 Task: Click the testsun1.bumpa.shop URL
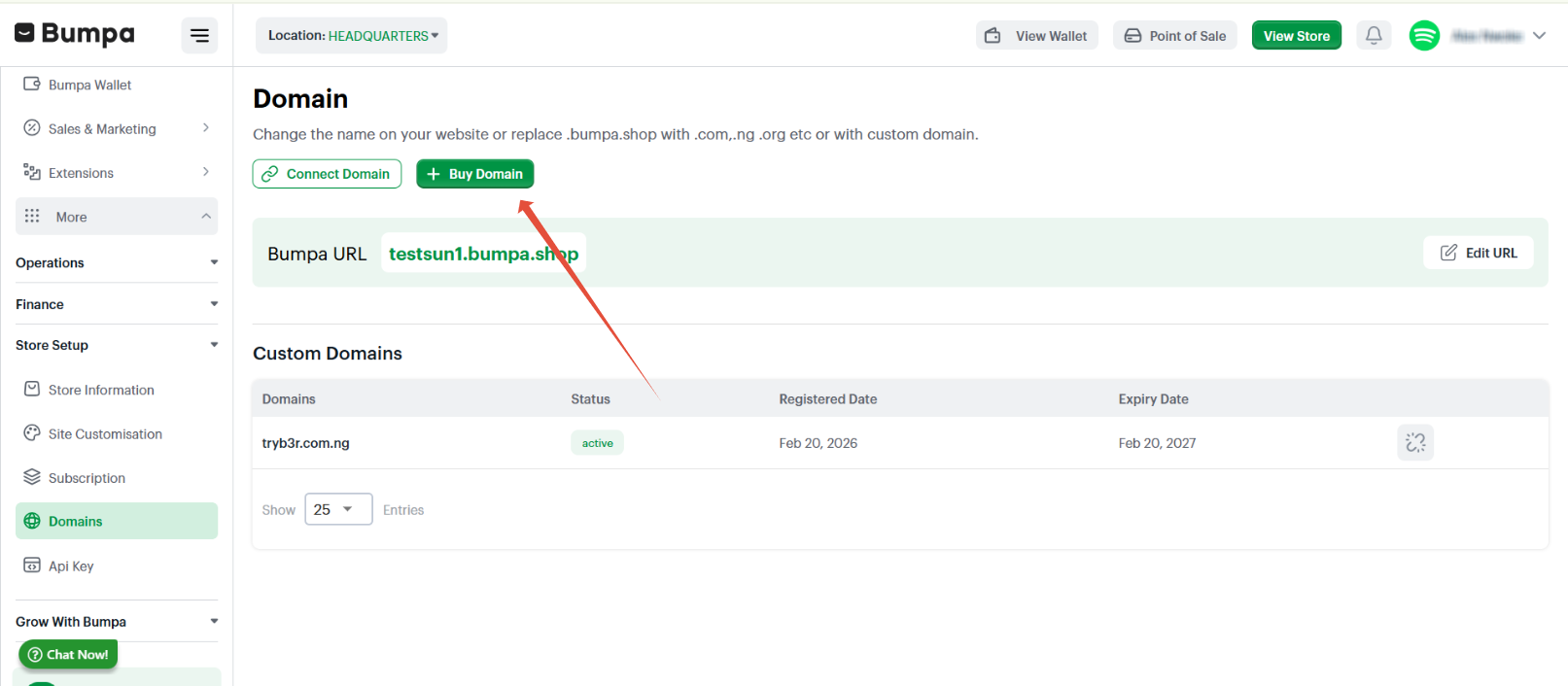[483, 254]
